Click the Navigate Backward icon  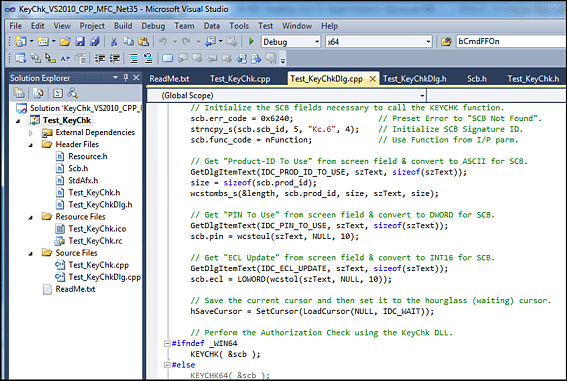click(210, 42)
